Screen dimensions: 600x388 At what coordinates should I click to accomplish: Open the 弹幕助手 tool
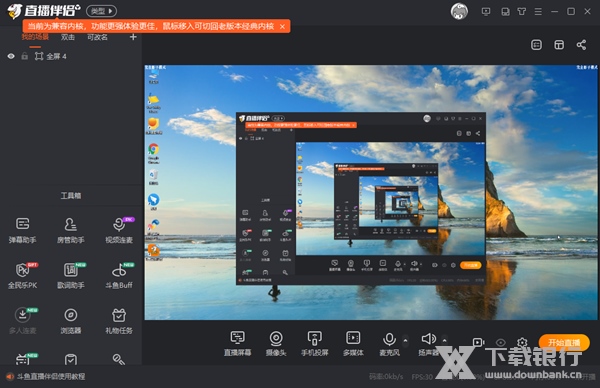(23, 230)
